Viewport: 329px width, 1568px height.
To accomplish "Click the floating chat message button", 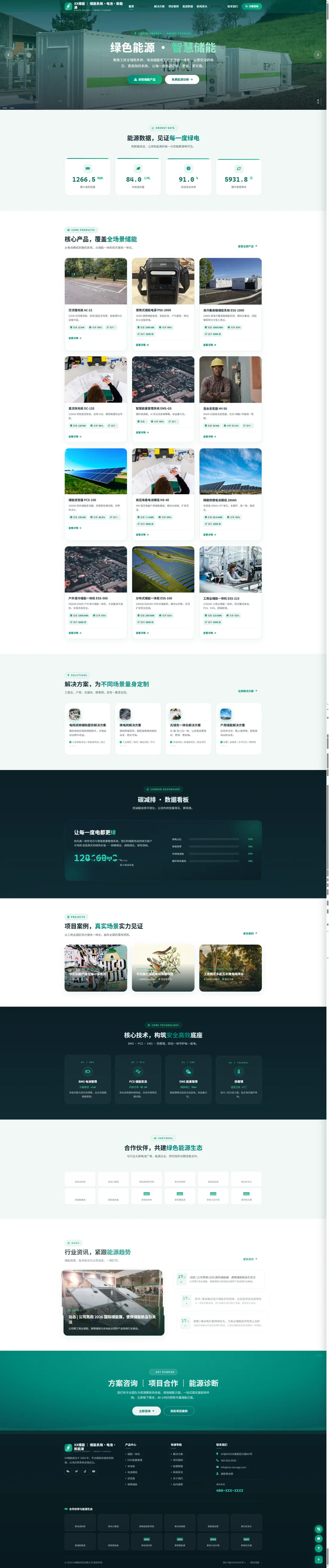I will 319,1539.
